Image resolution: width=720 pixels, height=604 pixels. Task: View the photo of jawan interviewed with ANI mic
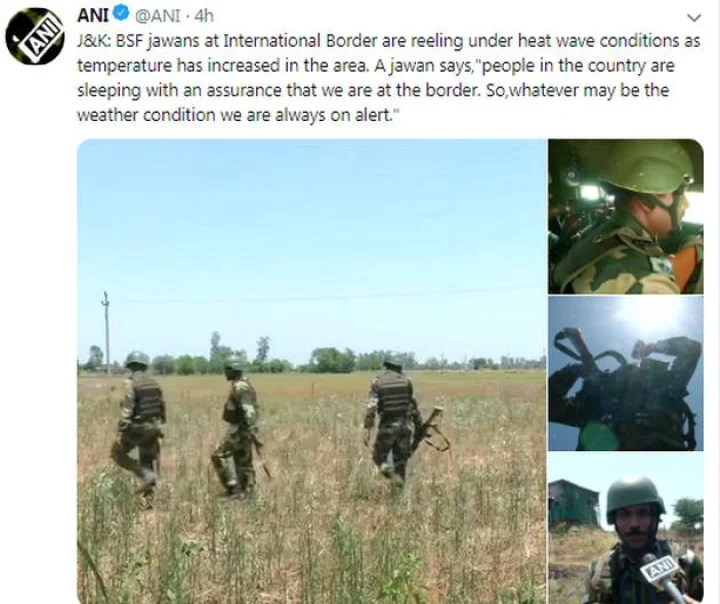coord(625,528)
